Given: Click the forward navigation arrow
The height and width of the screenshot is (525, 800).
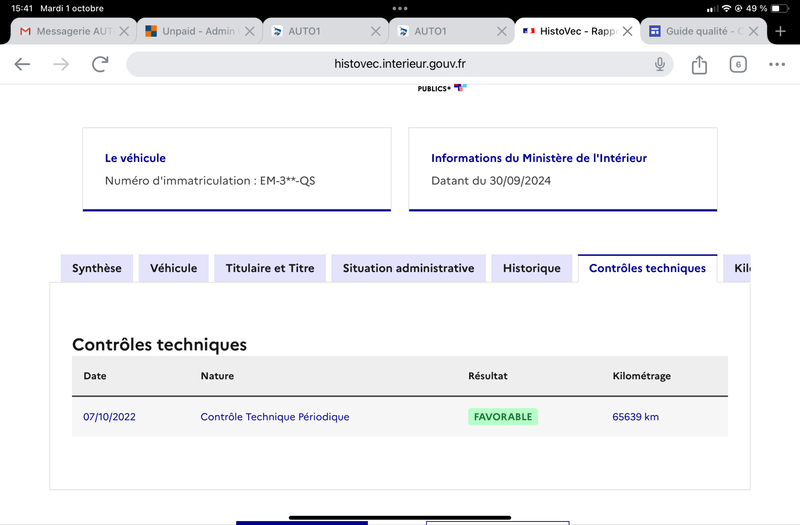Looking at the screenshot, I should coord(61,64).
